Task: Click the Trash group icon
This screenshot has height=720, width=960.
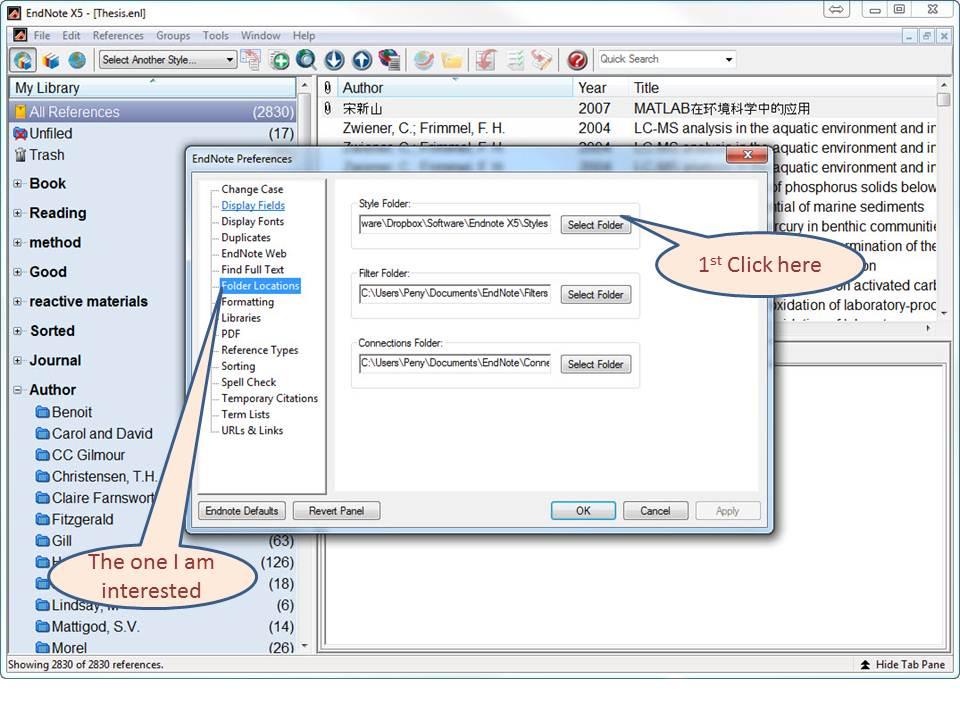Action: tap(20, 155)
